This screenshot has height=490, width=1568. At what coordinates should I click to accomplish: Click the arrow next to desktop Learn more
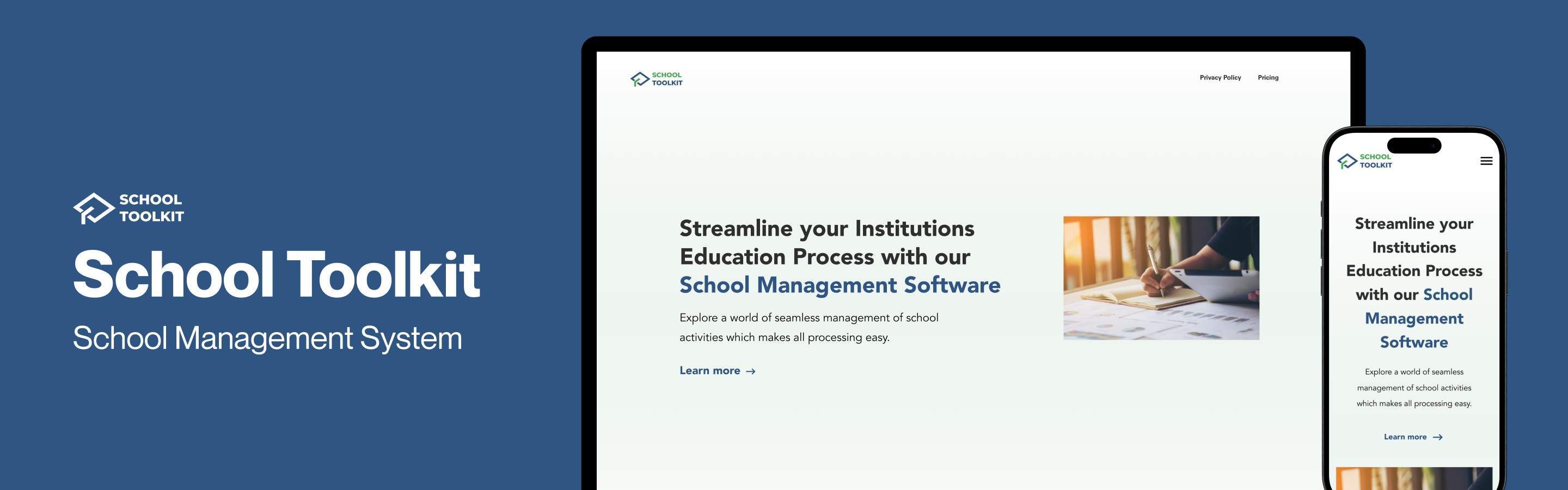pos(751,371)
